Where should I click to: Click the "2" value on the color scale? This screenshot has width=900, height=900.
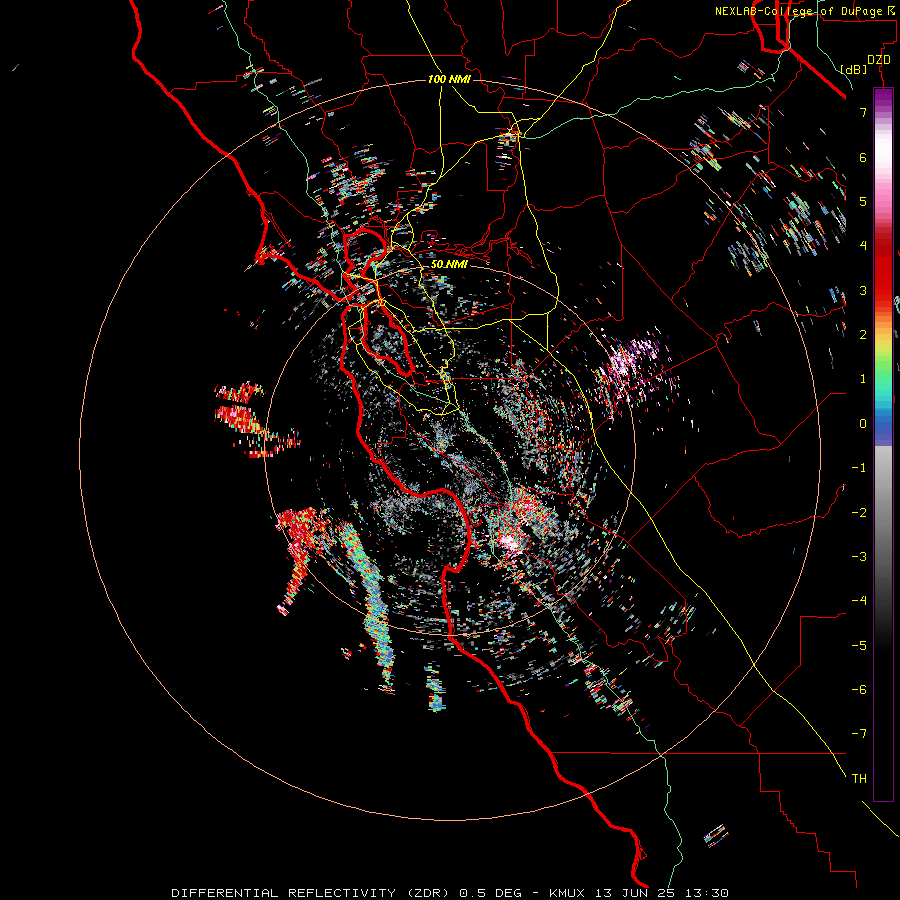pyautogui.click(x=863, y=335)
